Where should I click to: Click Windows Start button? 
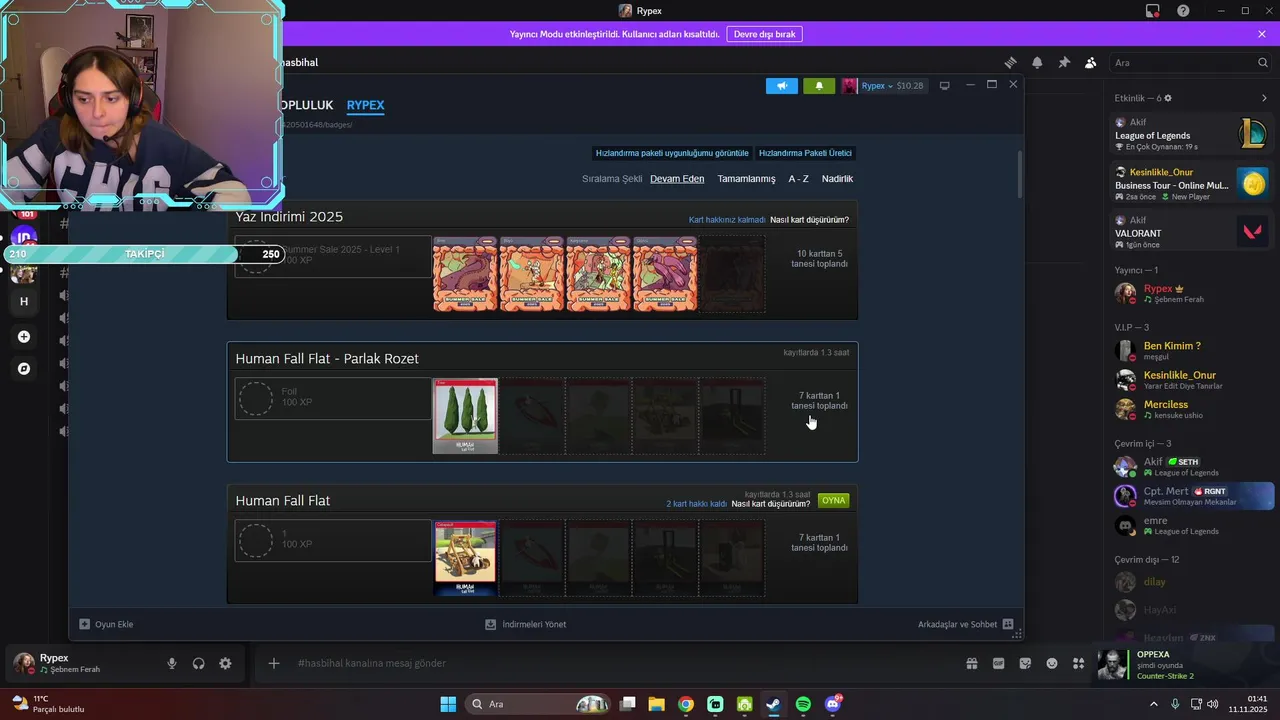tap(448, 704)
